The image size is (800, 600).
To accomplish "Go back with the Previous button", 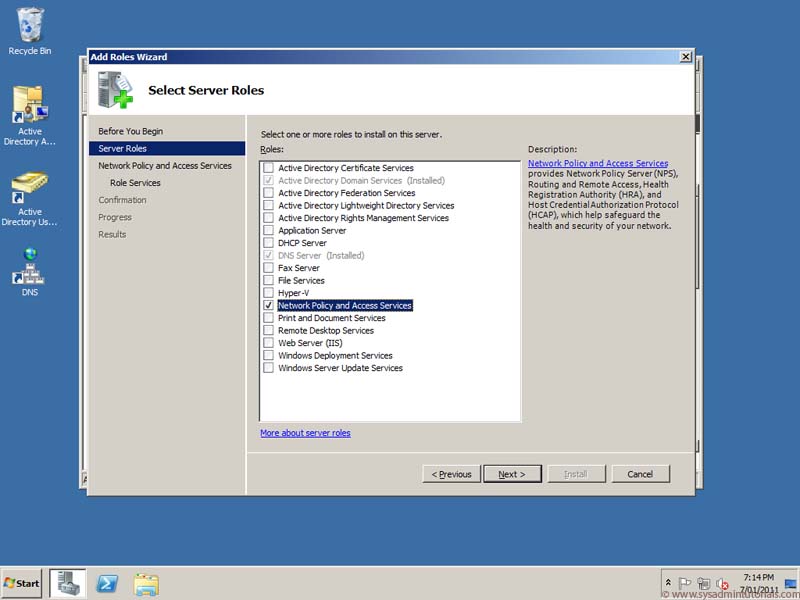I will pos(452,474).
